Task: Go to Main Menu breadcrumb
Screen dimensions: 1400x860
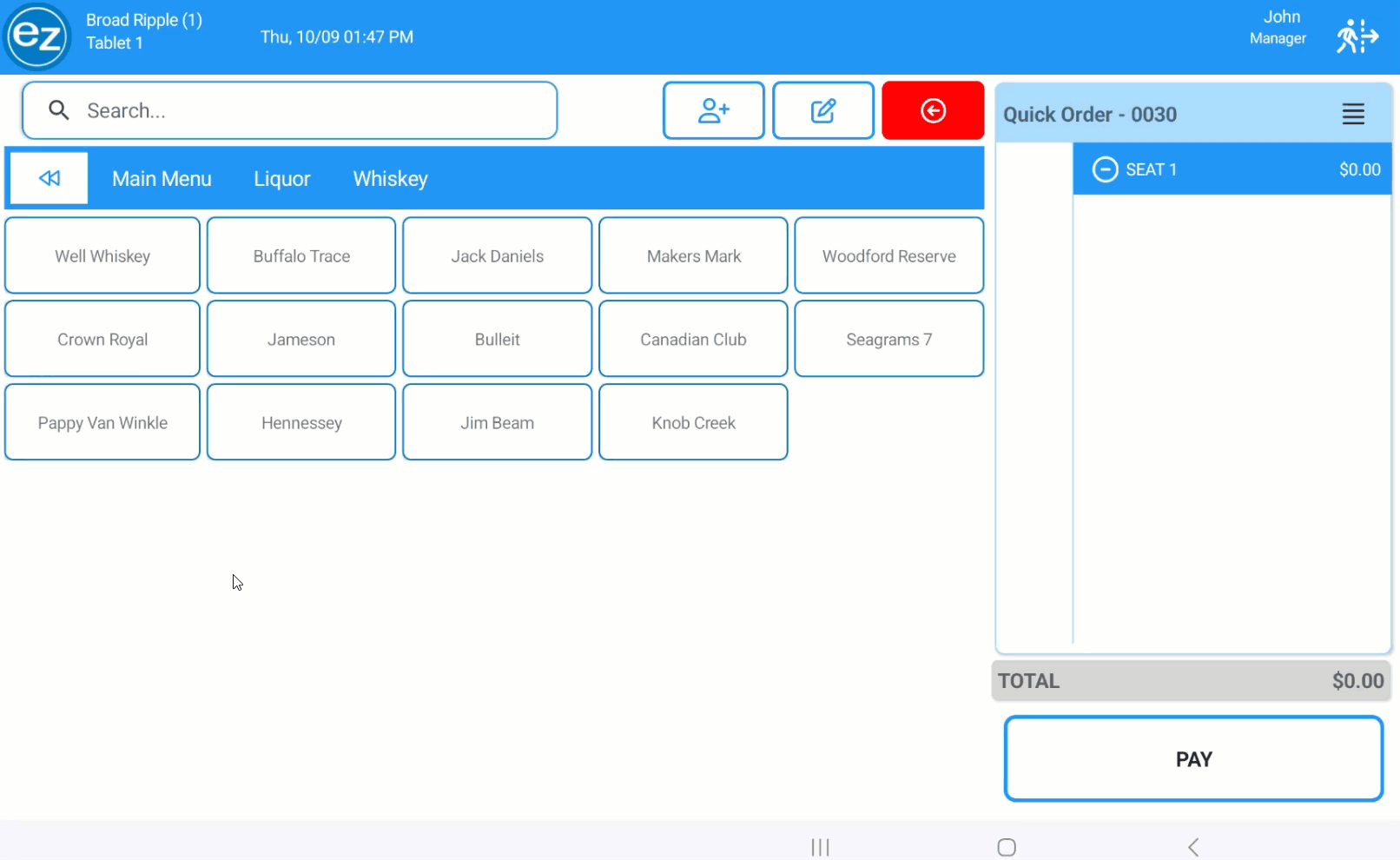Action: [162, 179]
